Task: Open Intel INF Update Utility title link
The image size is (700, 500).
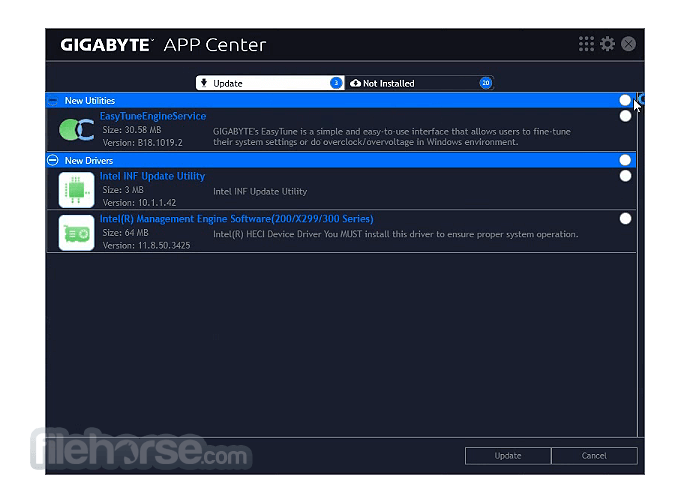Action: point(152,176)
